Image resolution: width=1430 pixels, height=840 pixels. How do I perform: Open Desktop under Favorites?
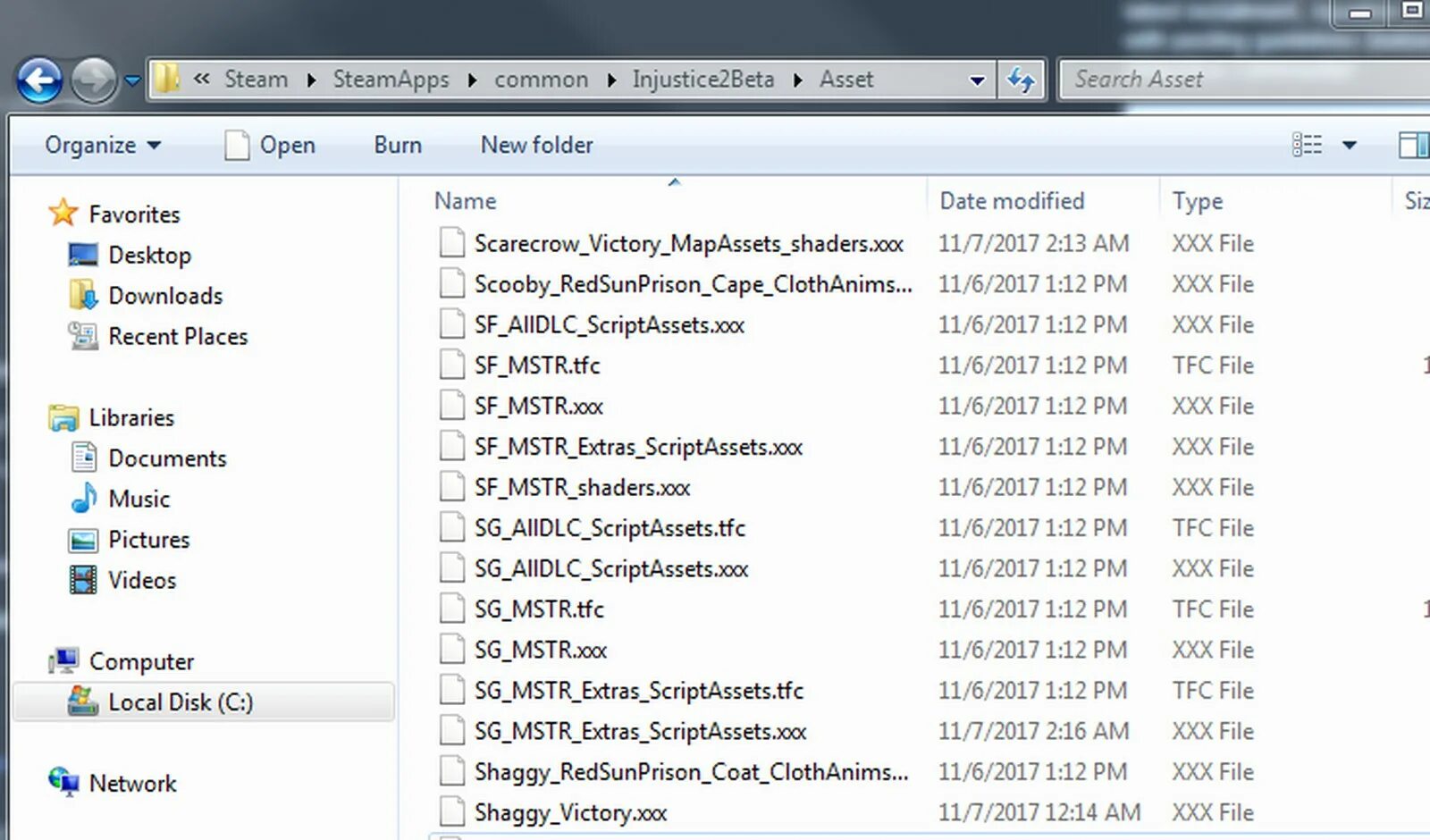pos(149,256)
